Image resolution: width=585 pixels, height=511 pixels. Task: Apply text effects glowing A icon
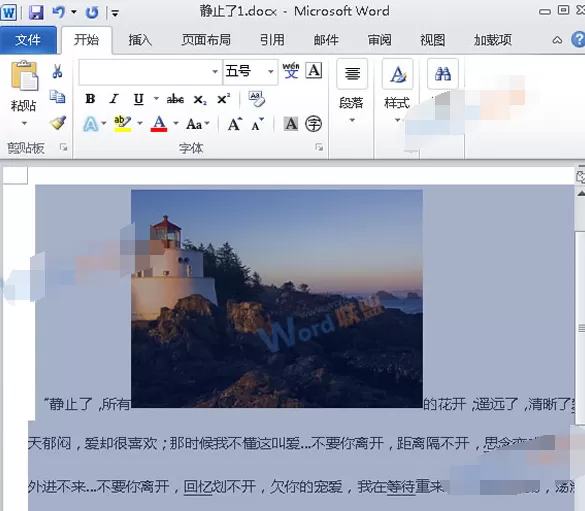pyautogui.click(x=91, y=123)
